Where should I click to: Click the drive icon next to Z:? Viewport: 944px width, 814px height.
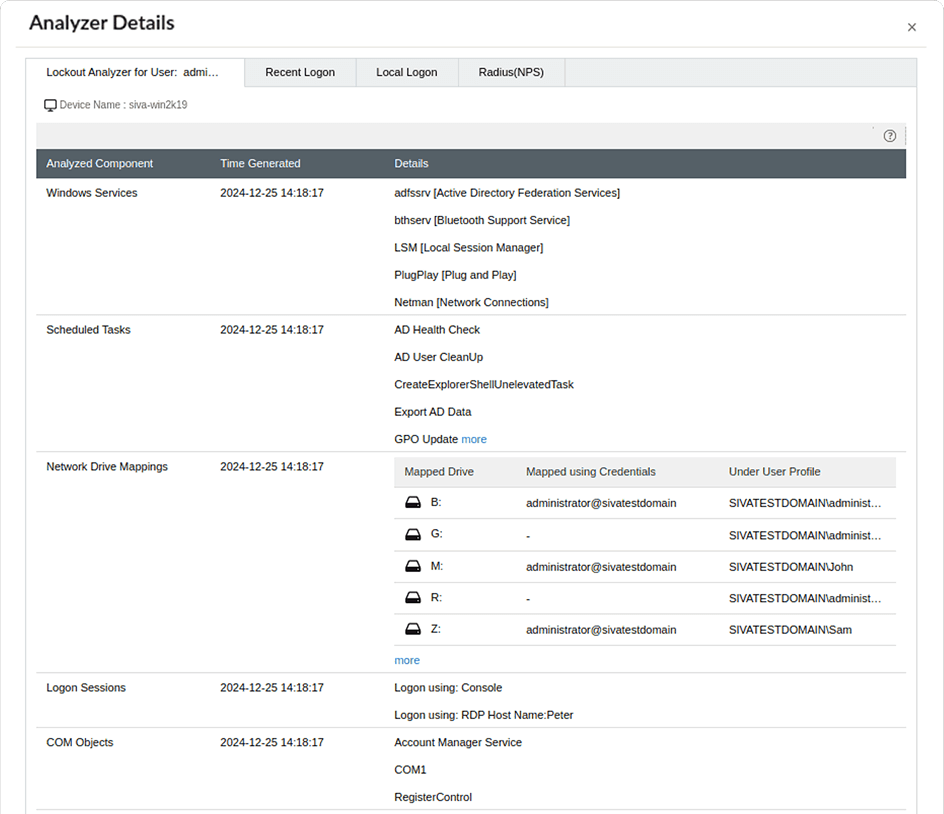click(x=413, y=630)
